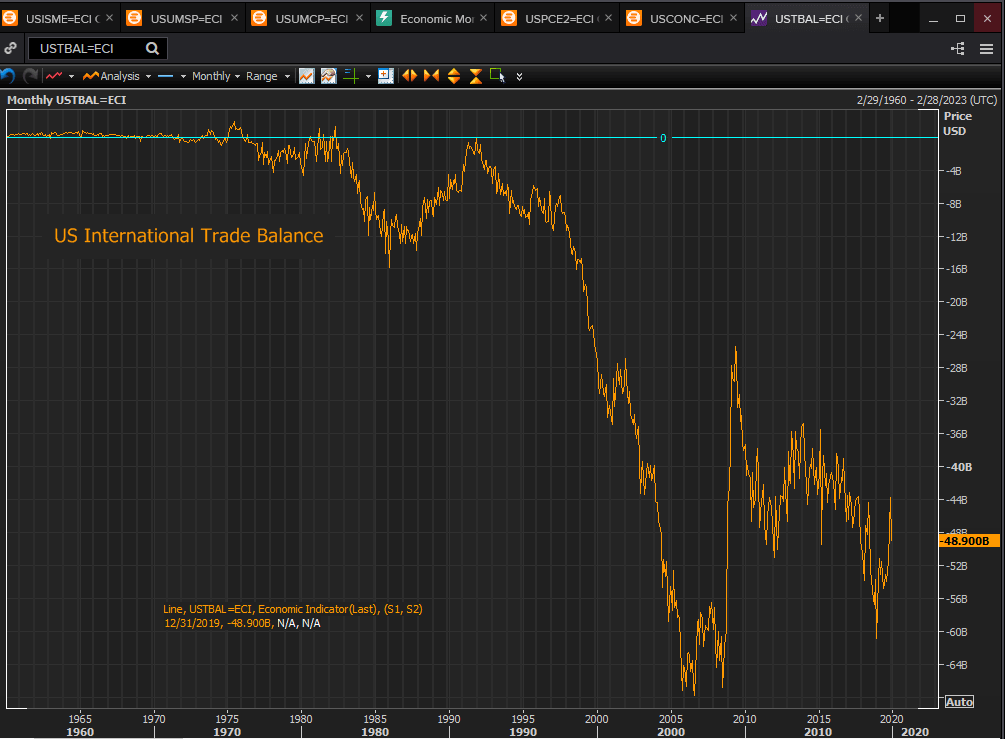The image size is (1005, 739).
Task: Click the search magnifier in USTBAL=ECI box
Action: click(153, 48)
